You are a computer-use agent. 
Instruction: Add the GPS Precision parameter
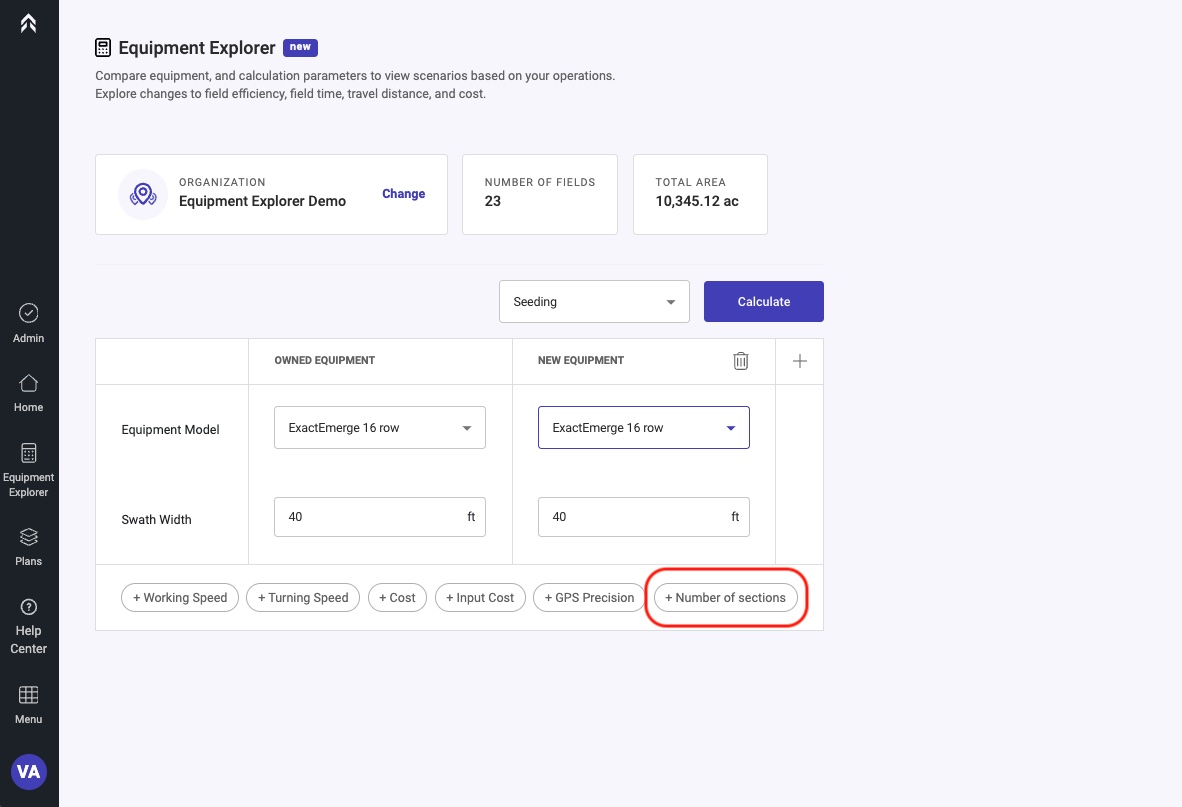(589, 598)
